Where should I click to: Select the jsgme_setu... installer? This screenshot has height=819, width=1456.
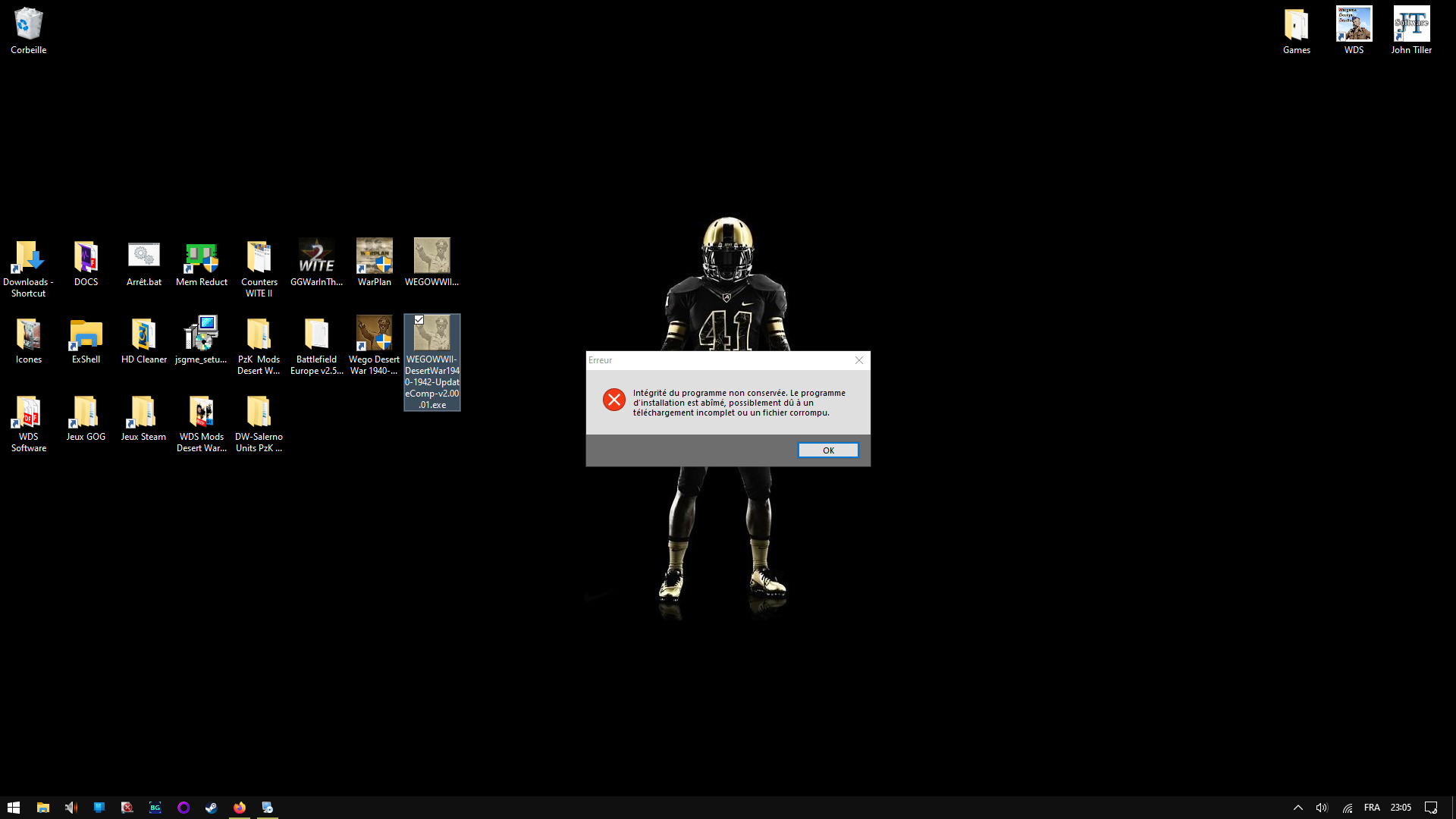point(201,341)
